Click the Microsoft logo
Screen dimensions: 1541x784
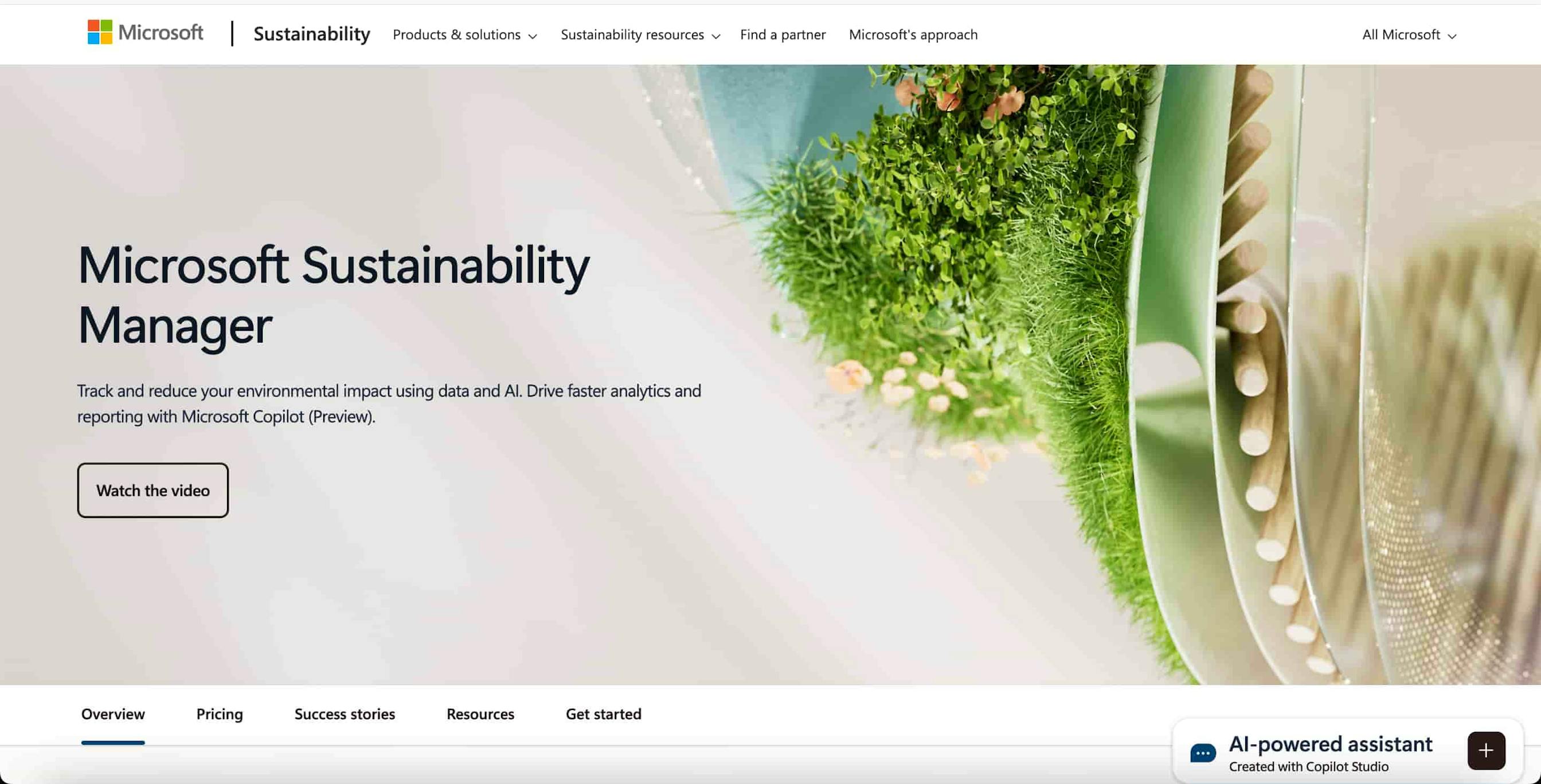145,33
